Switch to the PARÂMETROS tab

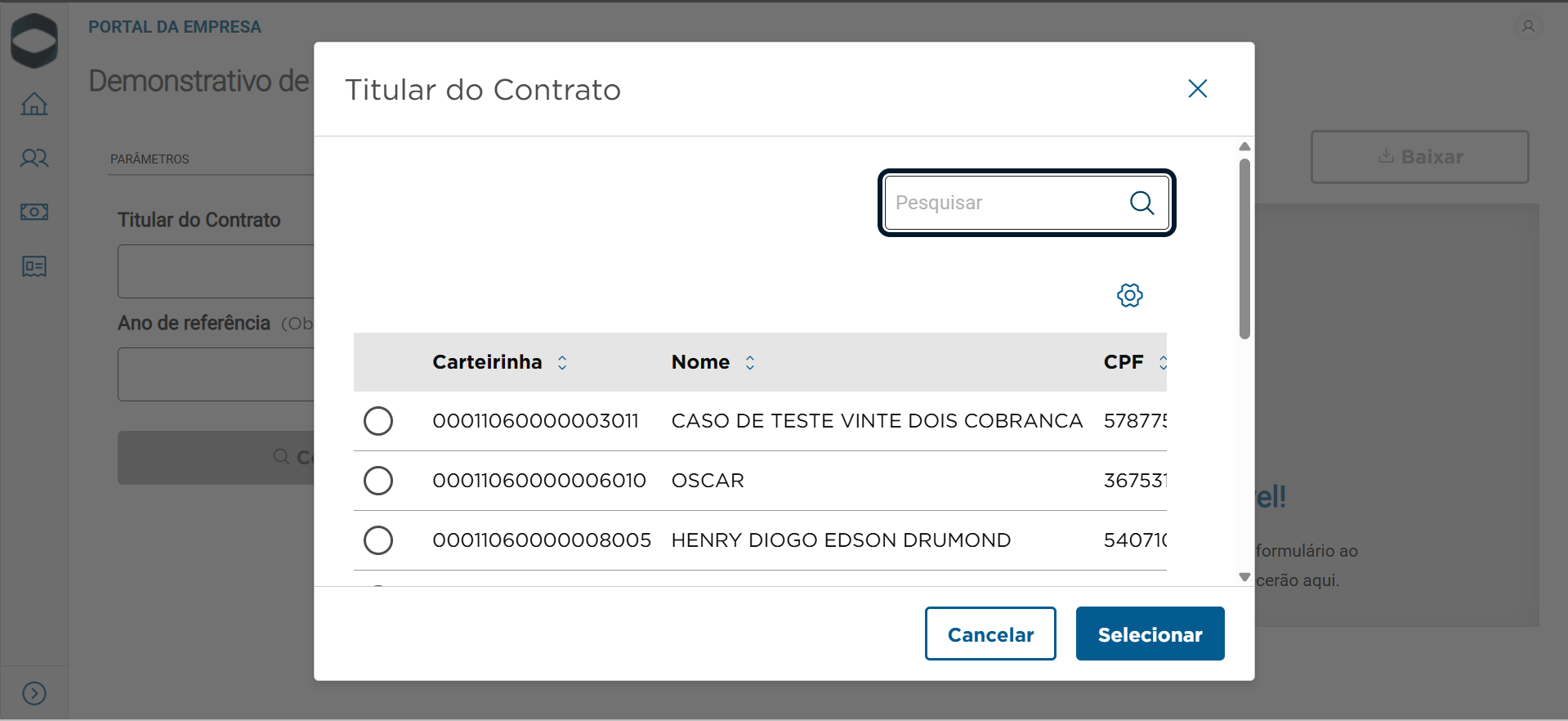[x=150, y=159]
